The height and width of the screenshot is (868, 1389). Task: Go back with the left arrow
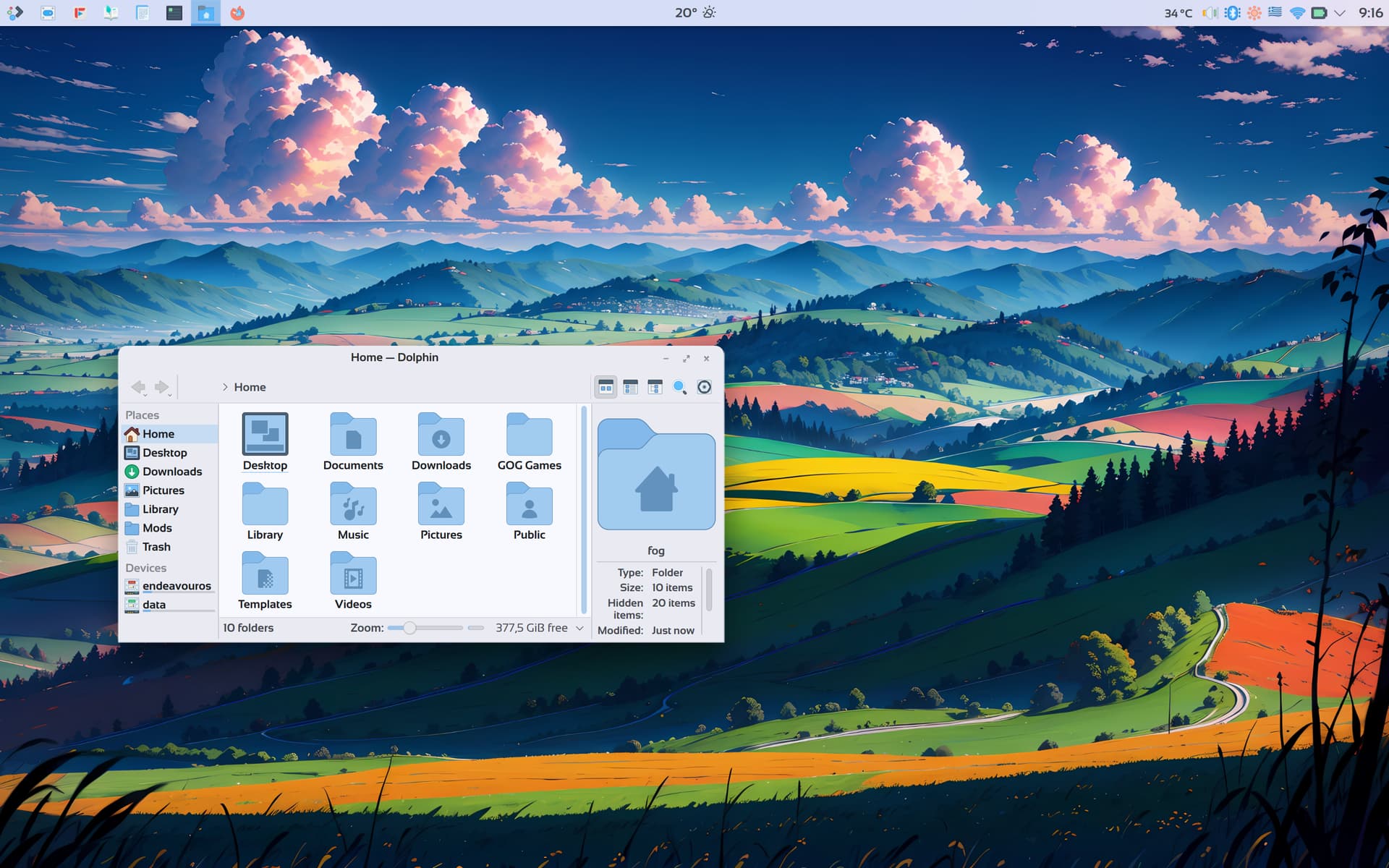138,387
